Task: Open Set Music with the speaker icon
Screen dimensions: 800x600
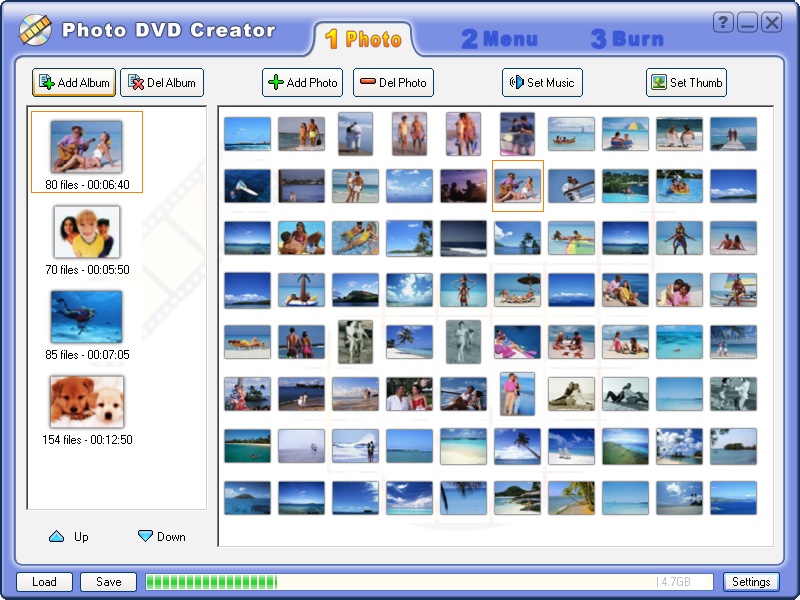Action: click(516, 83)
